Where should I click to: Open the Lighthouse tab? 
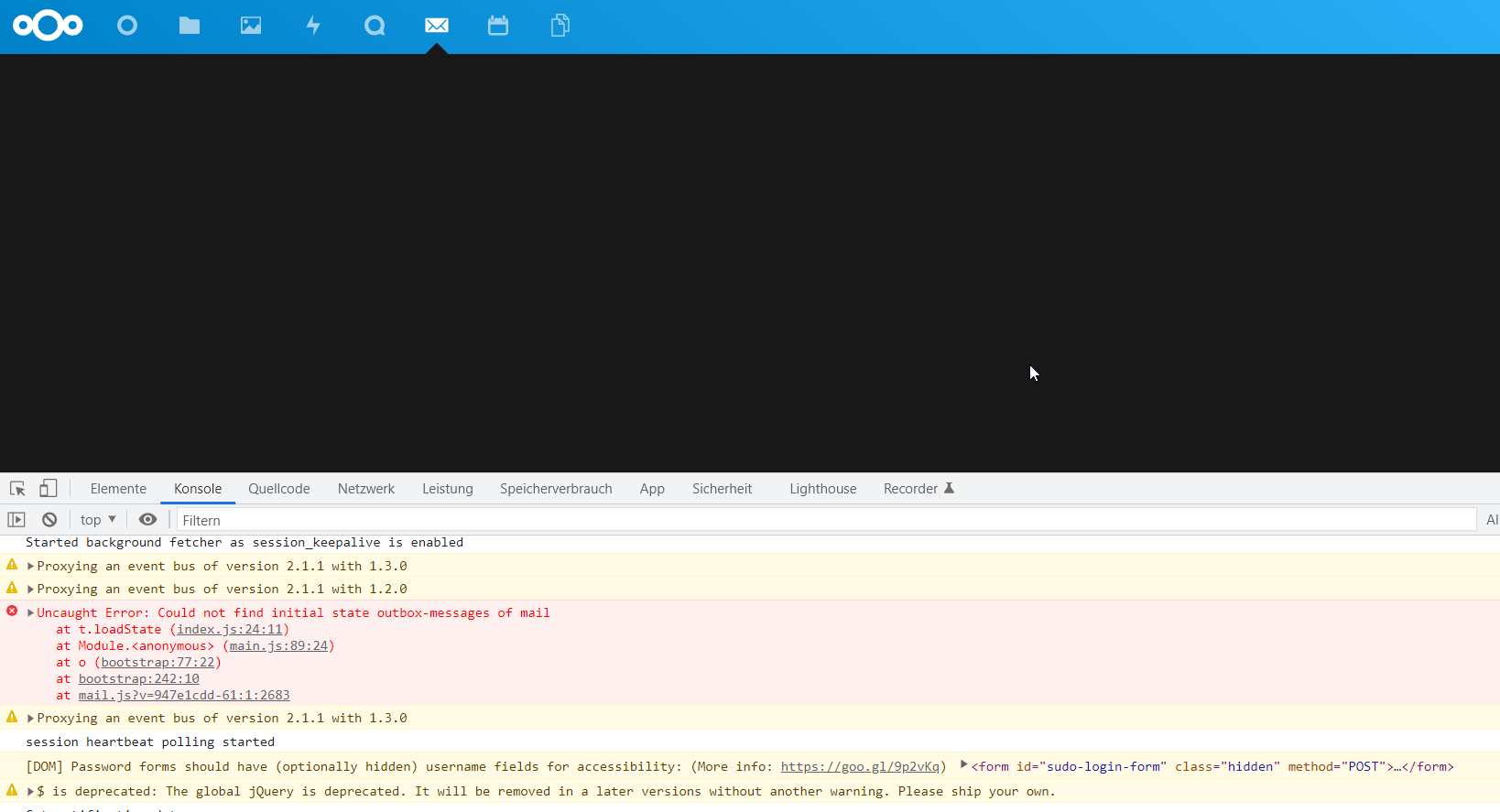pos(823,489)
